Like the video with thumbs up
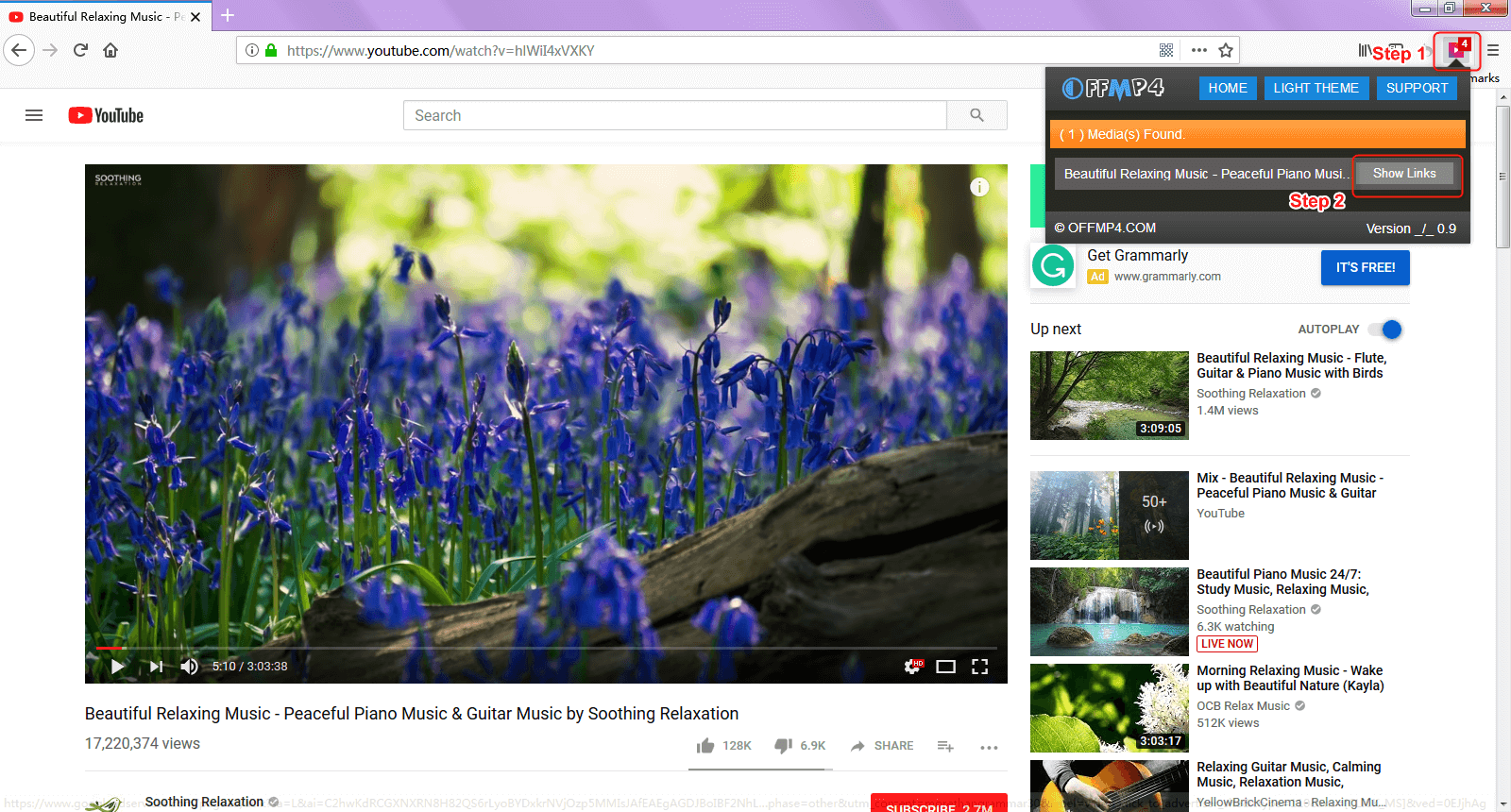 point(705,746)
